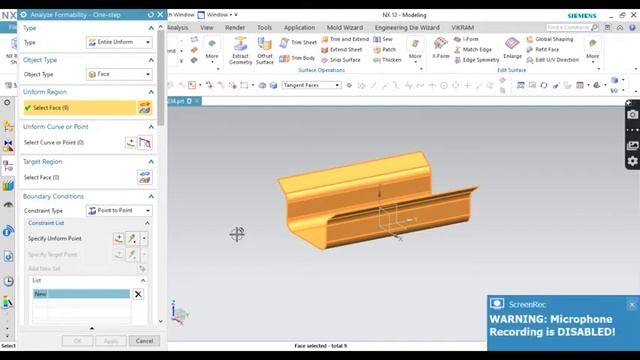Click the Refit Face tool
This screenshot has width=640, height=360.
(x=543, y=49)
